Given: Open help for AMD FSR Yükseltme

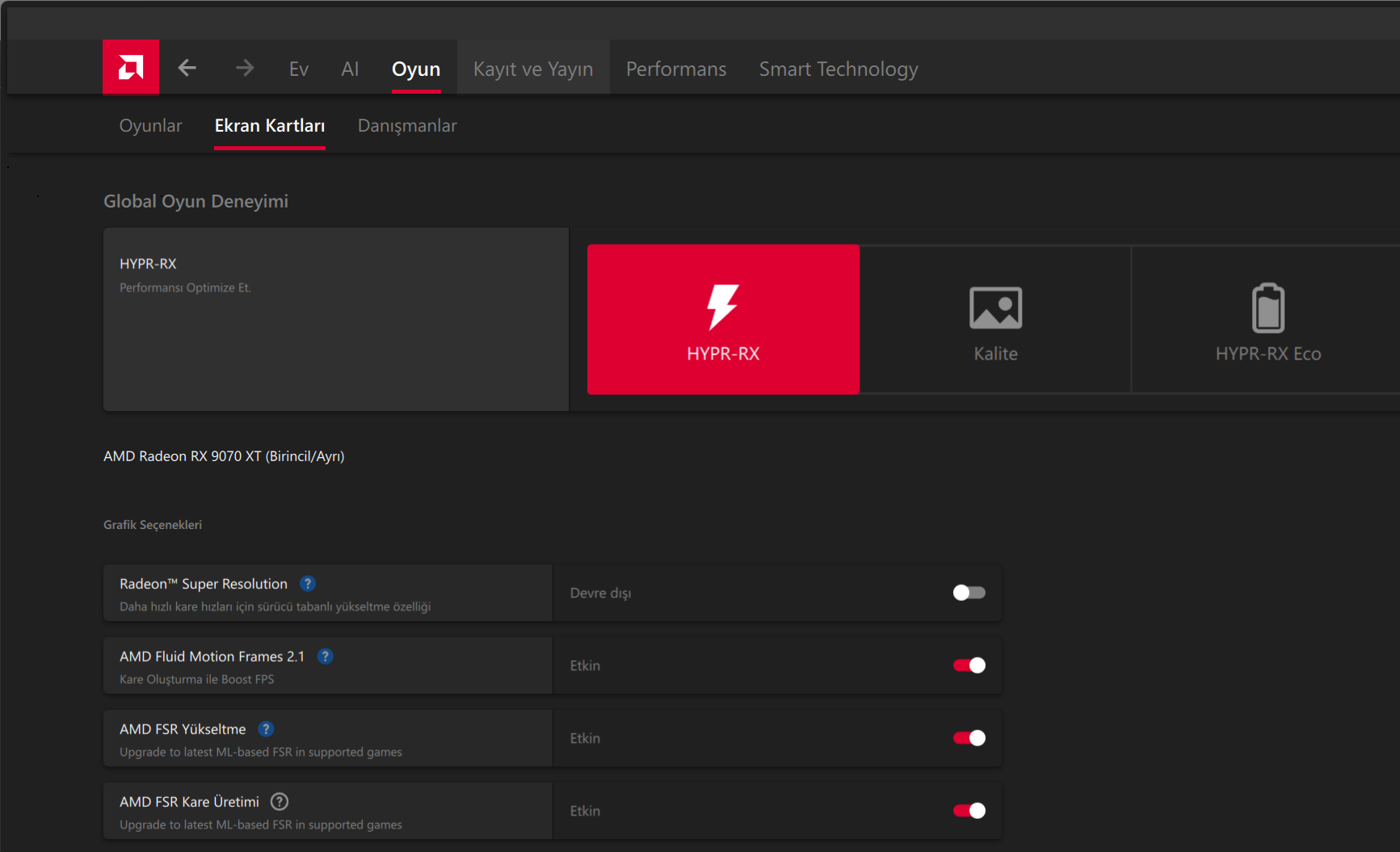Looking at the screenshot, I should click(x=266, y=728).
